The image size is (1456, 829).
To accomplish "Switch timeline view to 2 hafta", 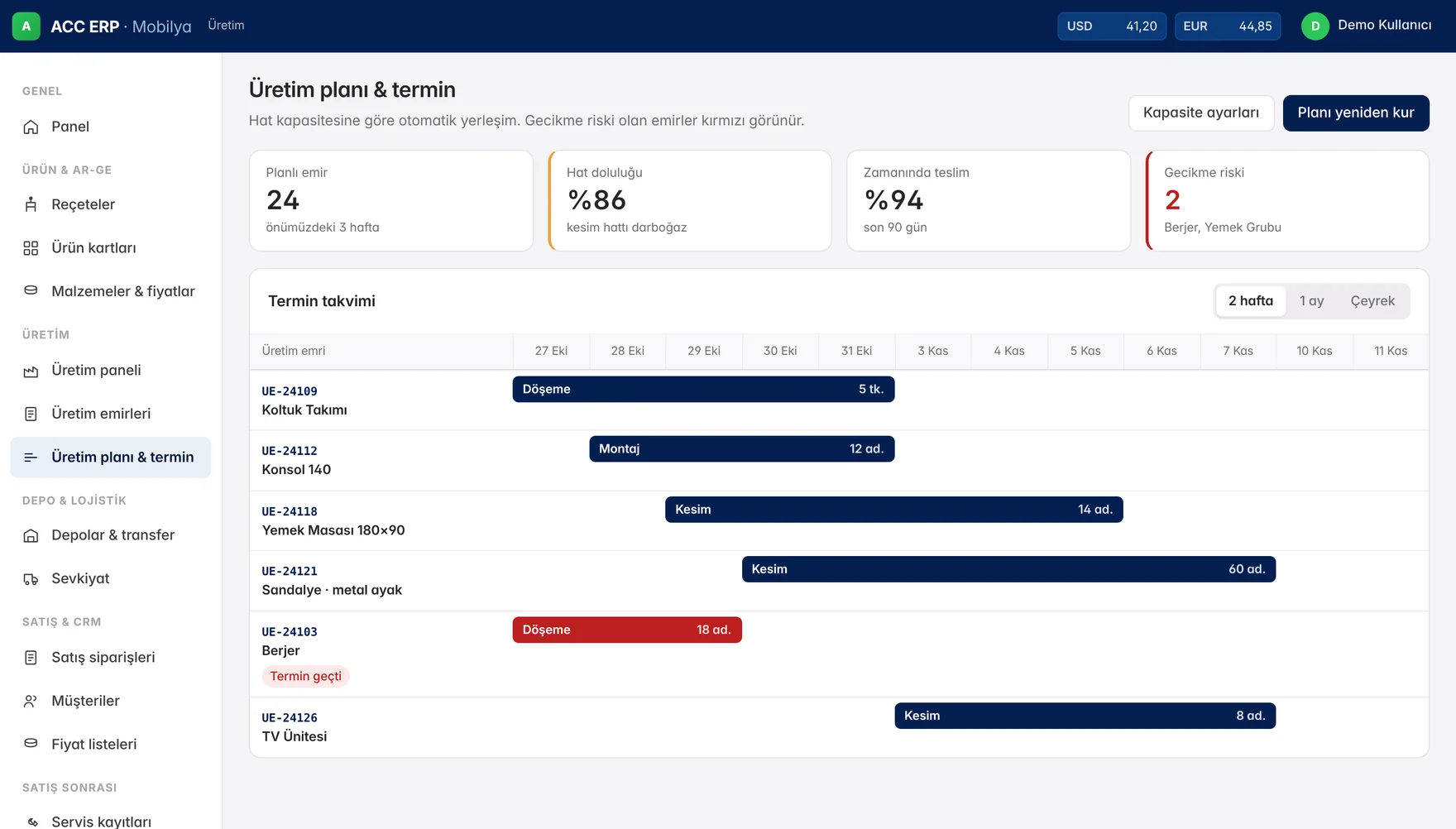I will click(x=1250, y=301).
